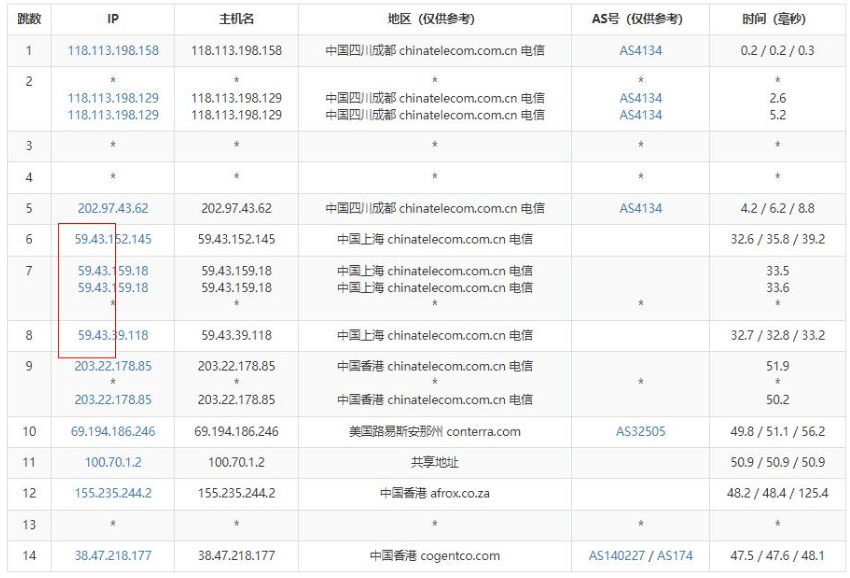Open IP link 118.113.198.158 in hop 1

(x=113, y=50)
